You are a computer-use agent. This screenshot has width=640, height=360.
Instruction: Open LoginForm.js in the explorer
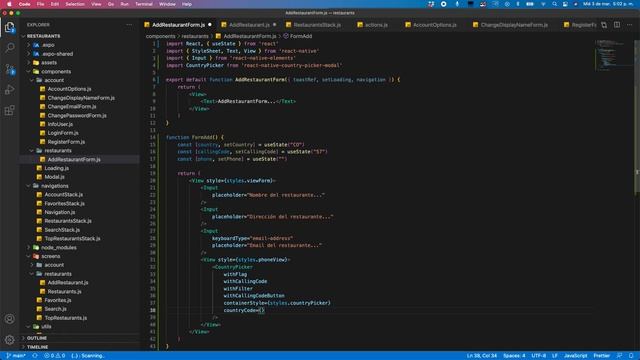point(63,133)
